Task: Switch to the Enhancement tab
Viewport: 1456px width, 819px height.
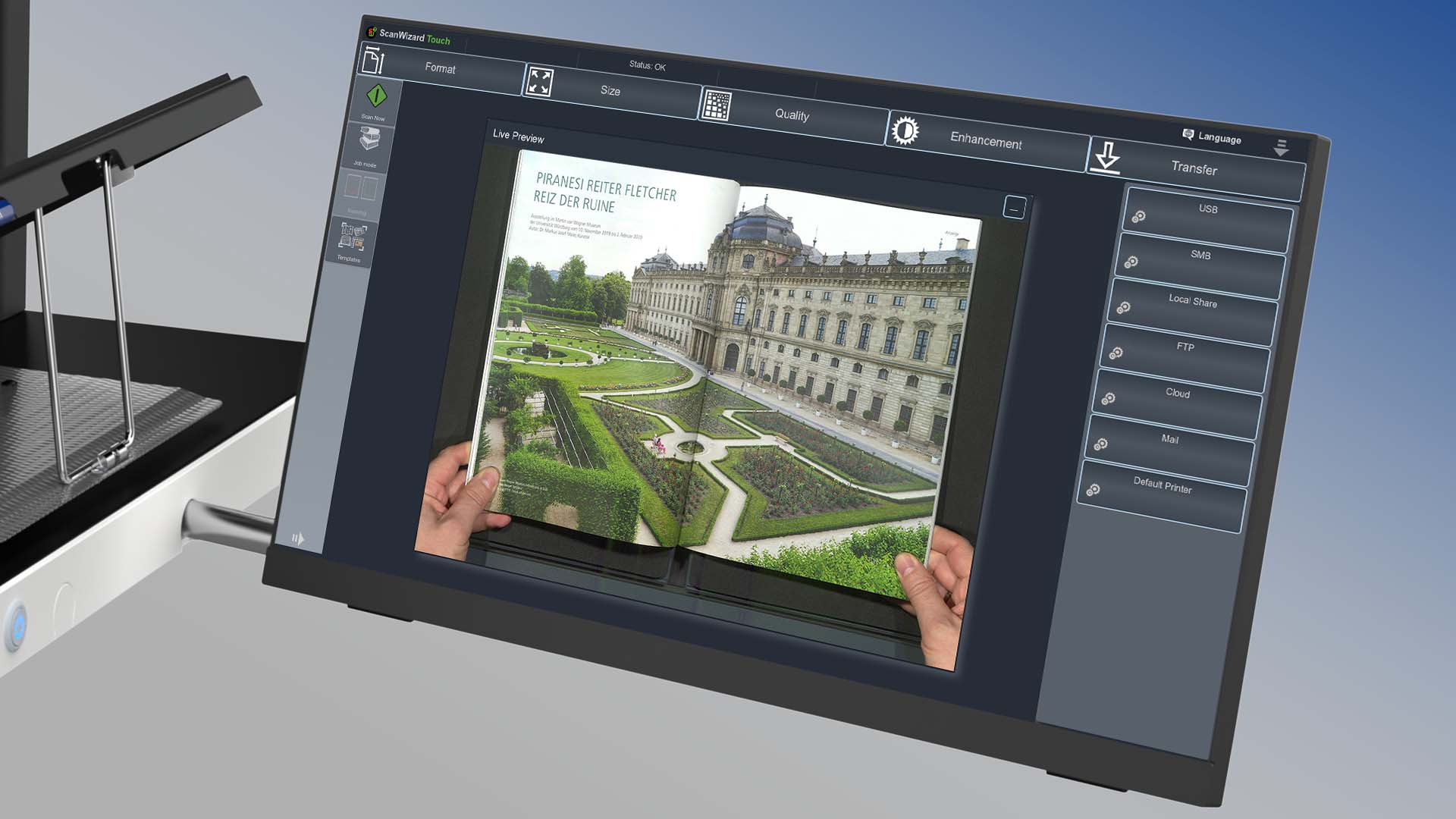Action: coord(986,140)
